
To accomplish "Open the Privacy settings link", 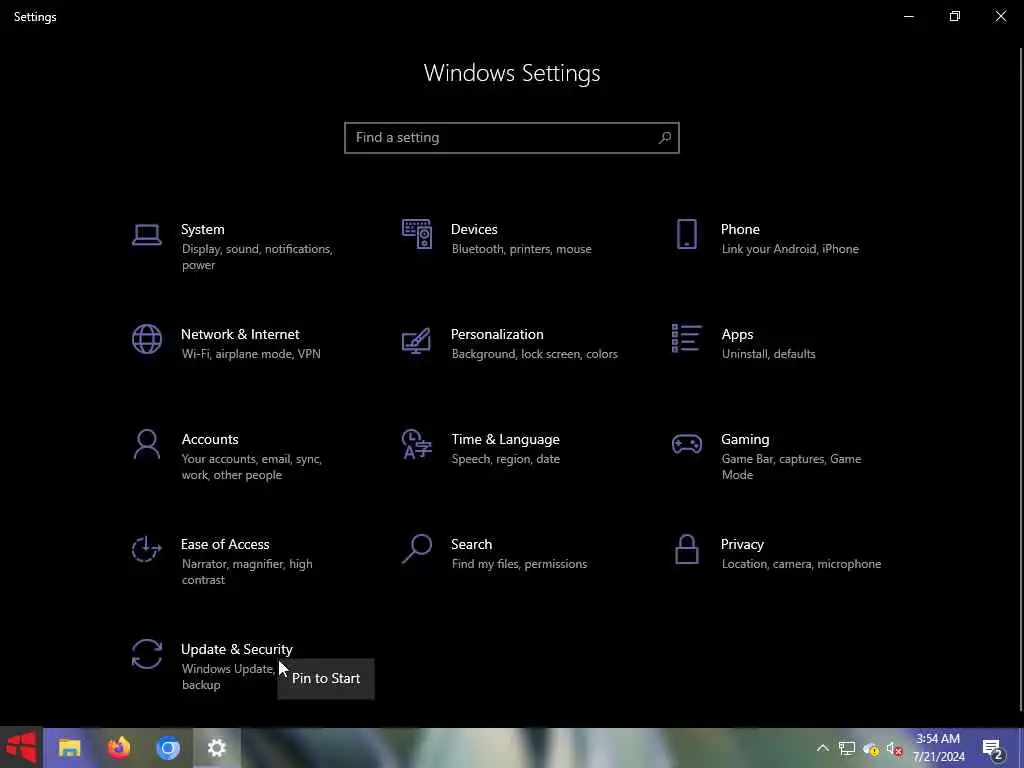I will [x=742, y=545].
